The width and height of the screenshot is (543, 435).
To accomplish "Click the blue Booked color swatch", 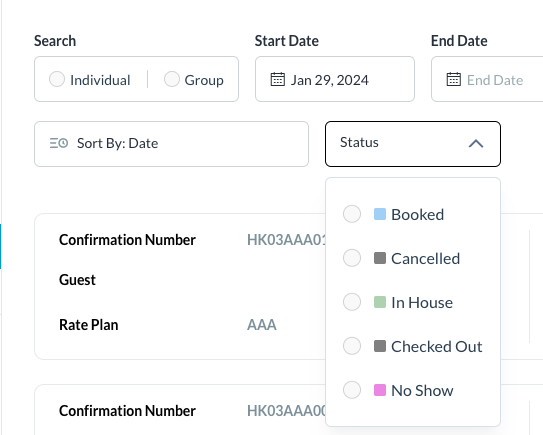I will pos(380,214).
